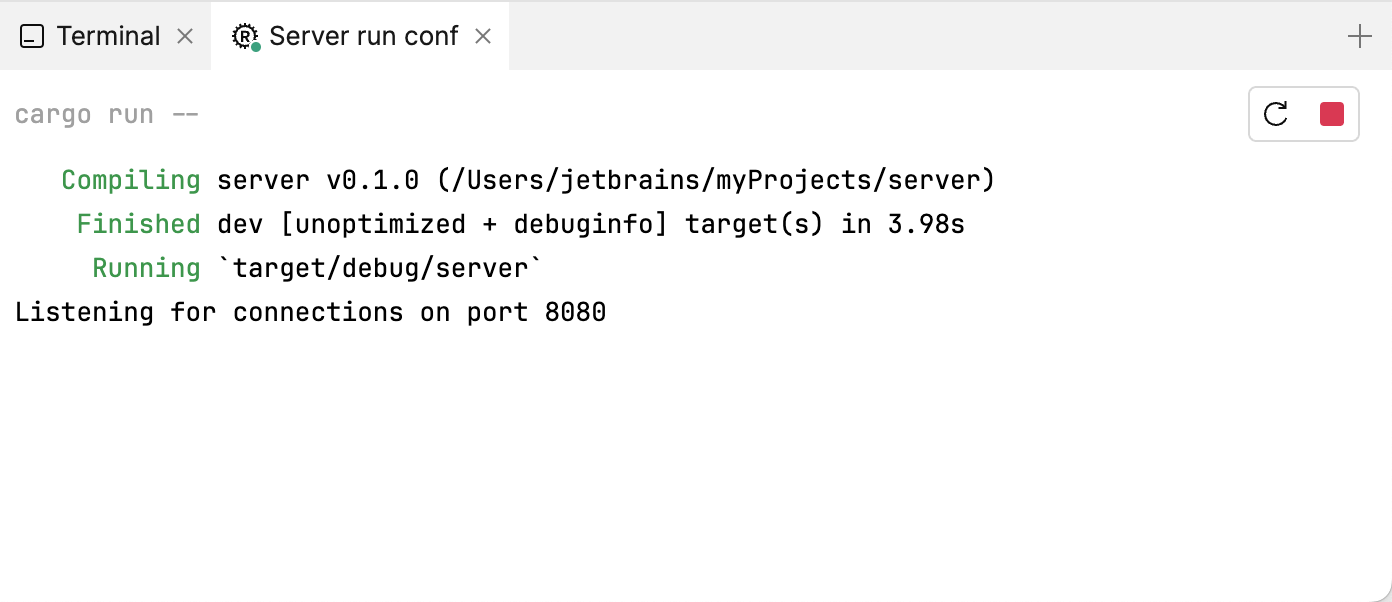The width and height of the screenshot is (1392, 602).
Task: Click the Listening for connections output line
Action: (310, 311)
